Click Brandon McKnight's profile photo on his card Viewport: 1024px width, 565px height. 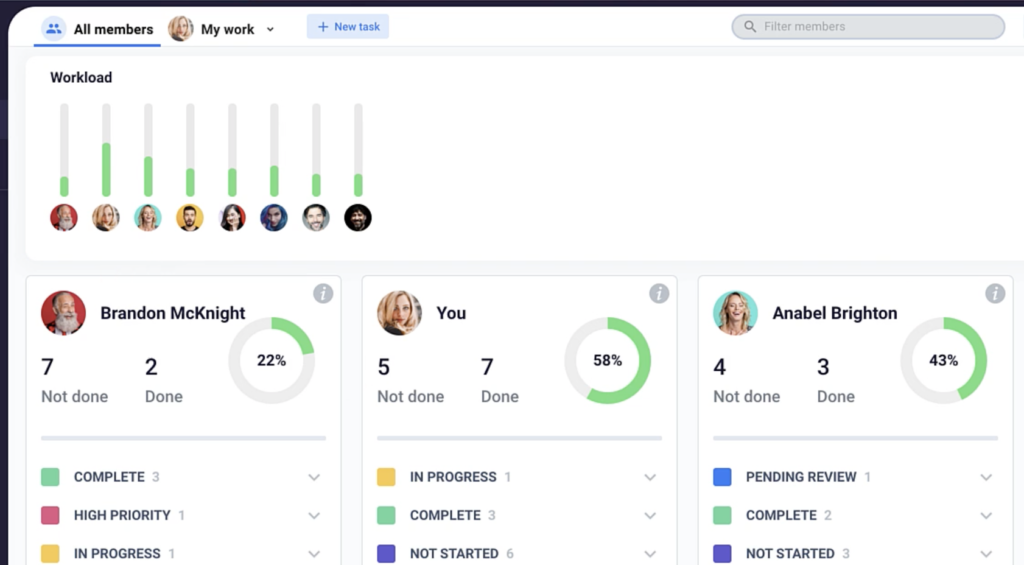click(63, 313)
